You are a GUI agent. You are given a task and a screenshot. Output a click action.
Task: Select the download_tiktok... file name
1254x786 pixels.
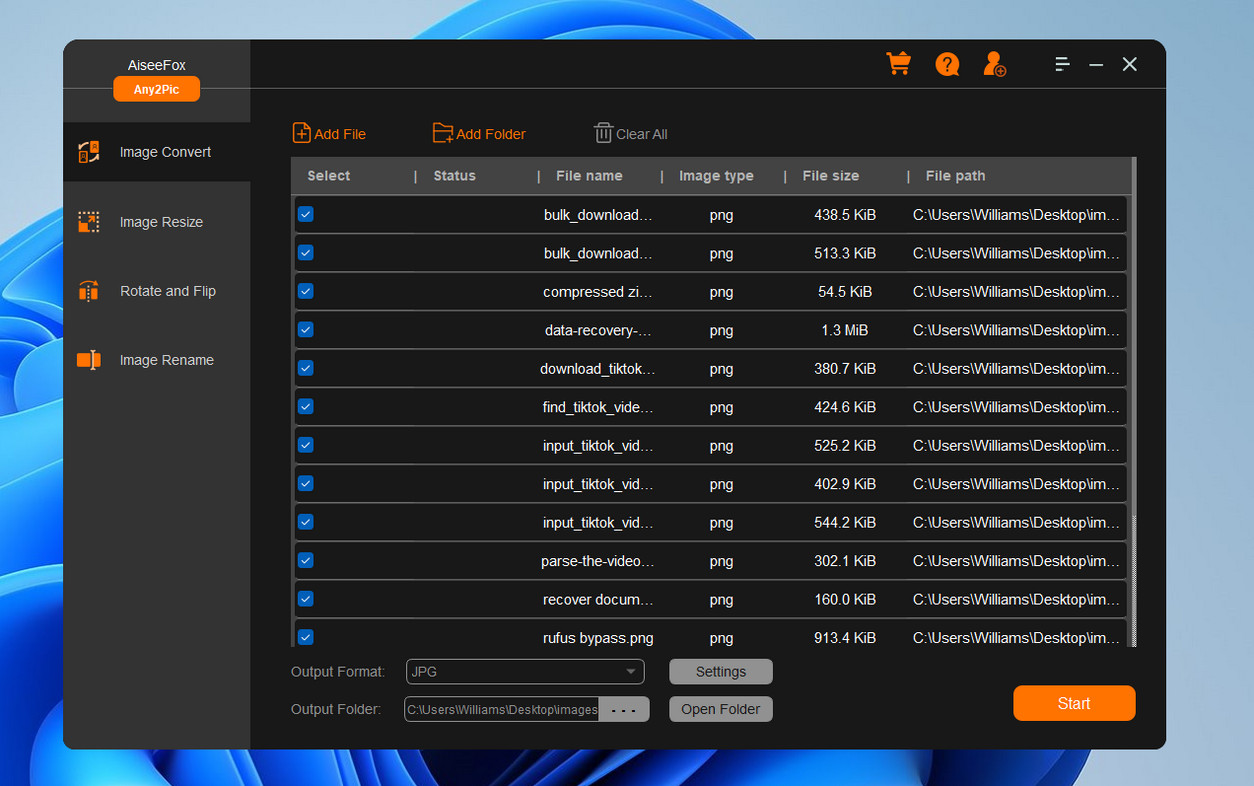(598, 369)
